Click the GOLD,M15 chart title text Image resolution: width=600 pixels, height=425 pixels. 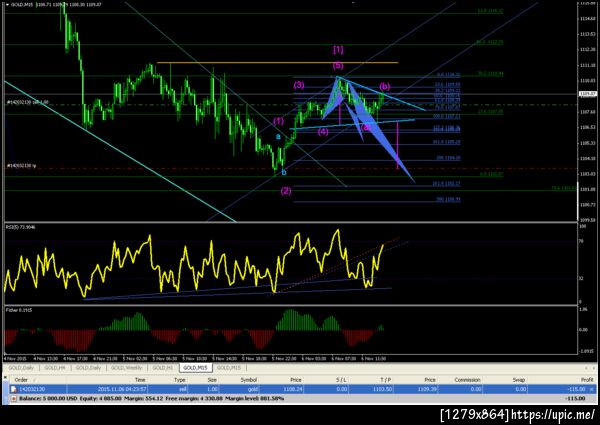point(22,5)
